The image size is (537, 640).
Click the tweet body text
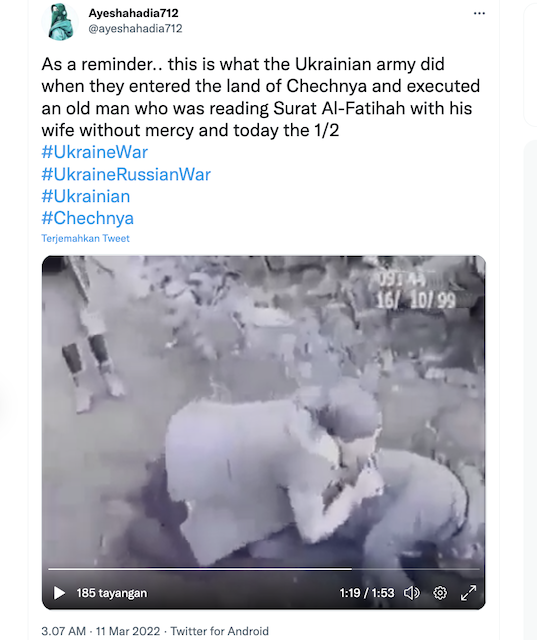pyautogui.click(x=261, y=97)
